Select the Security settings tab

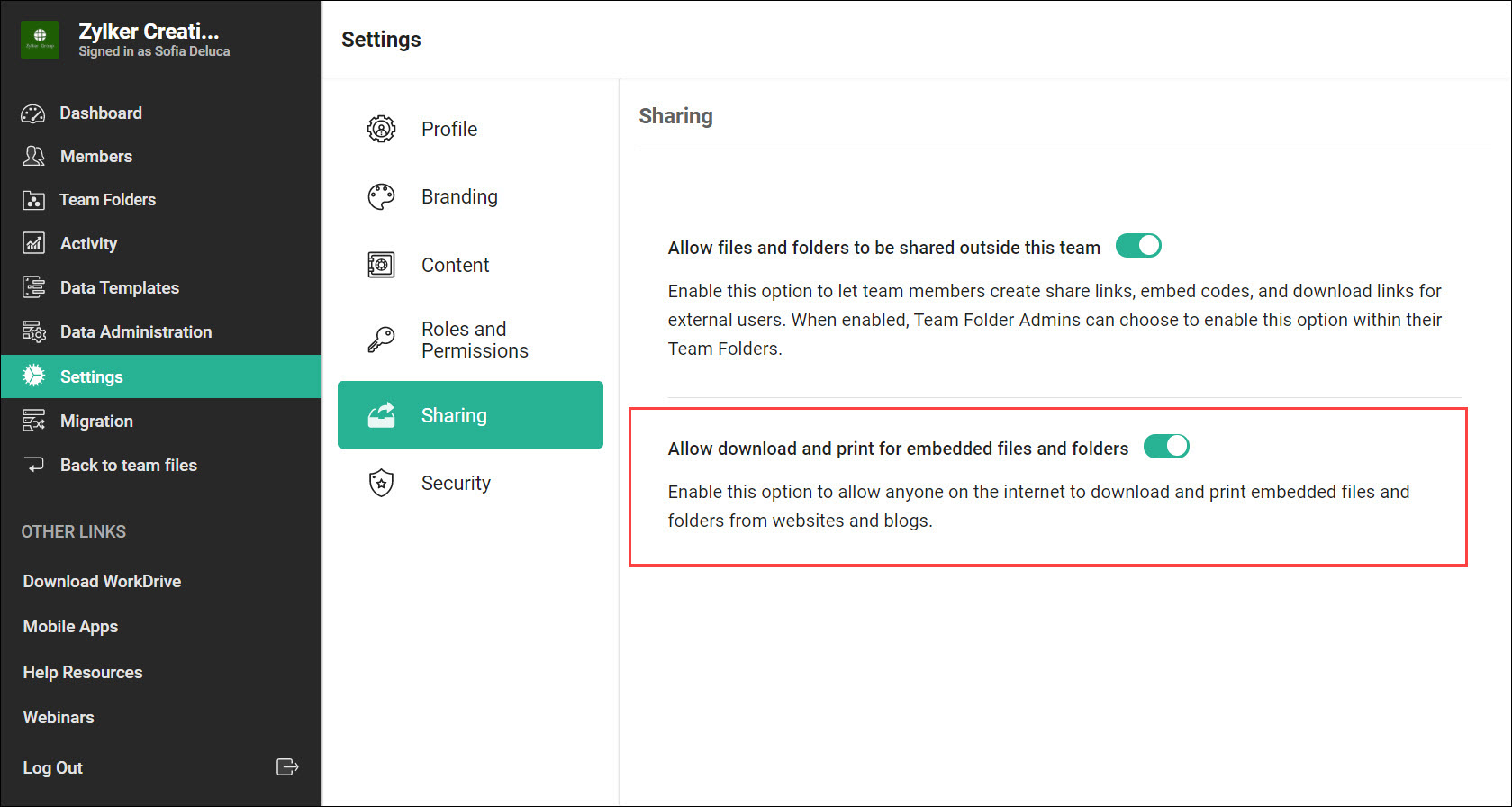(x=456, y=483)
